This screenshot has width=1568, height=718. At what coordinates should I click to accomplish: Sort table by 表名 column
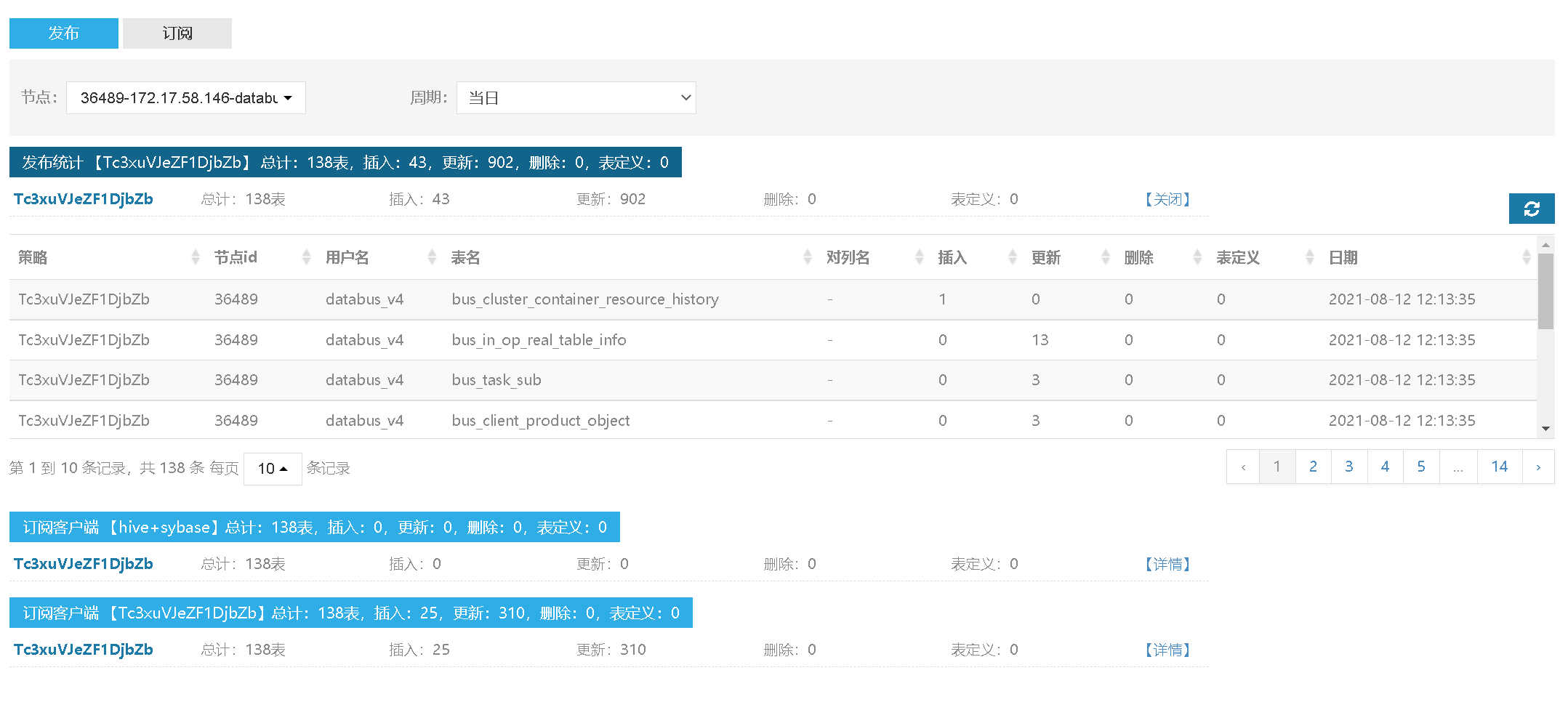pyautogui.click(x=807, y=257)
